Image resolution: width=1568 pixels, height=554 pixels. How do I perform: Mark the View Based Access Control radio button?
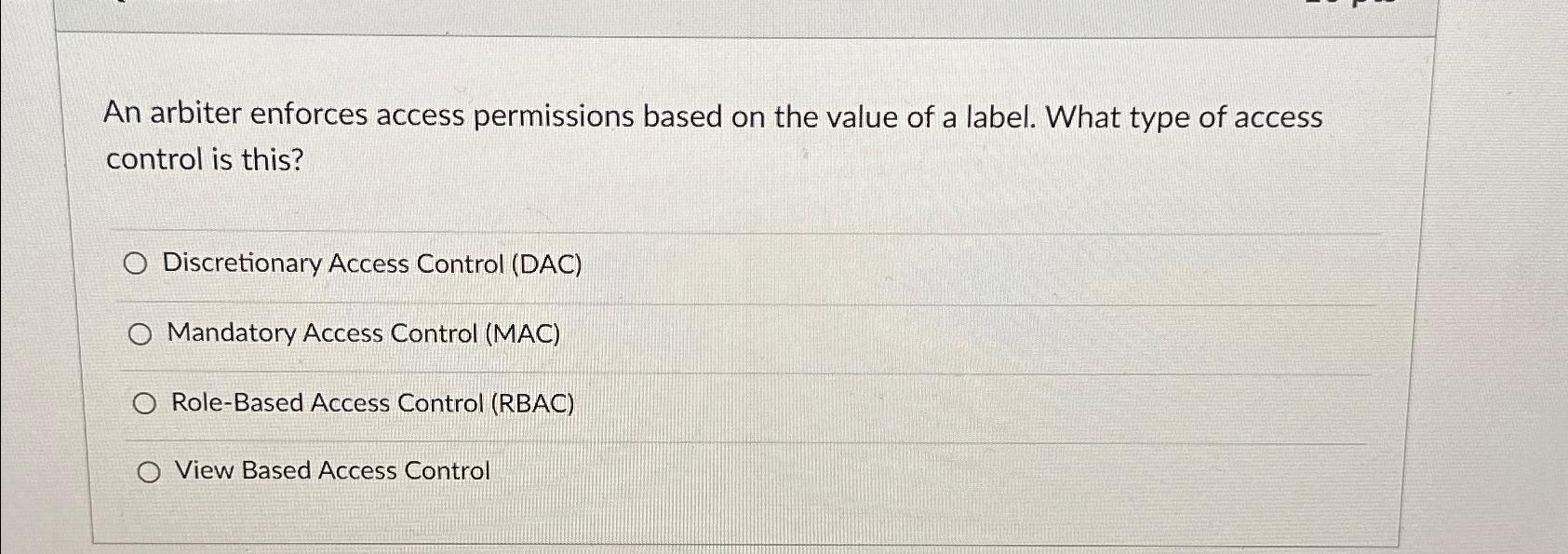tap(148, 473)
